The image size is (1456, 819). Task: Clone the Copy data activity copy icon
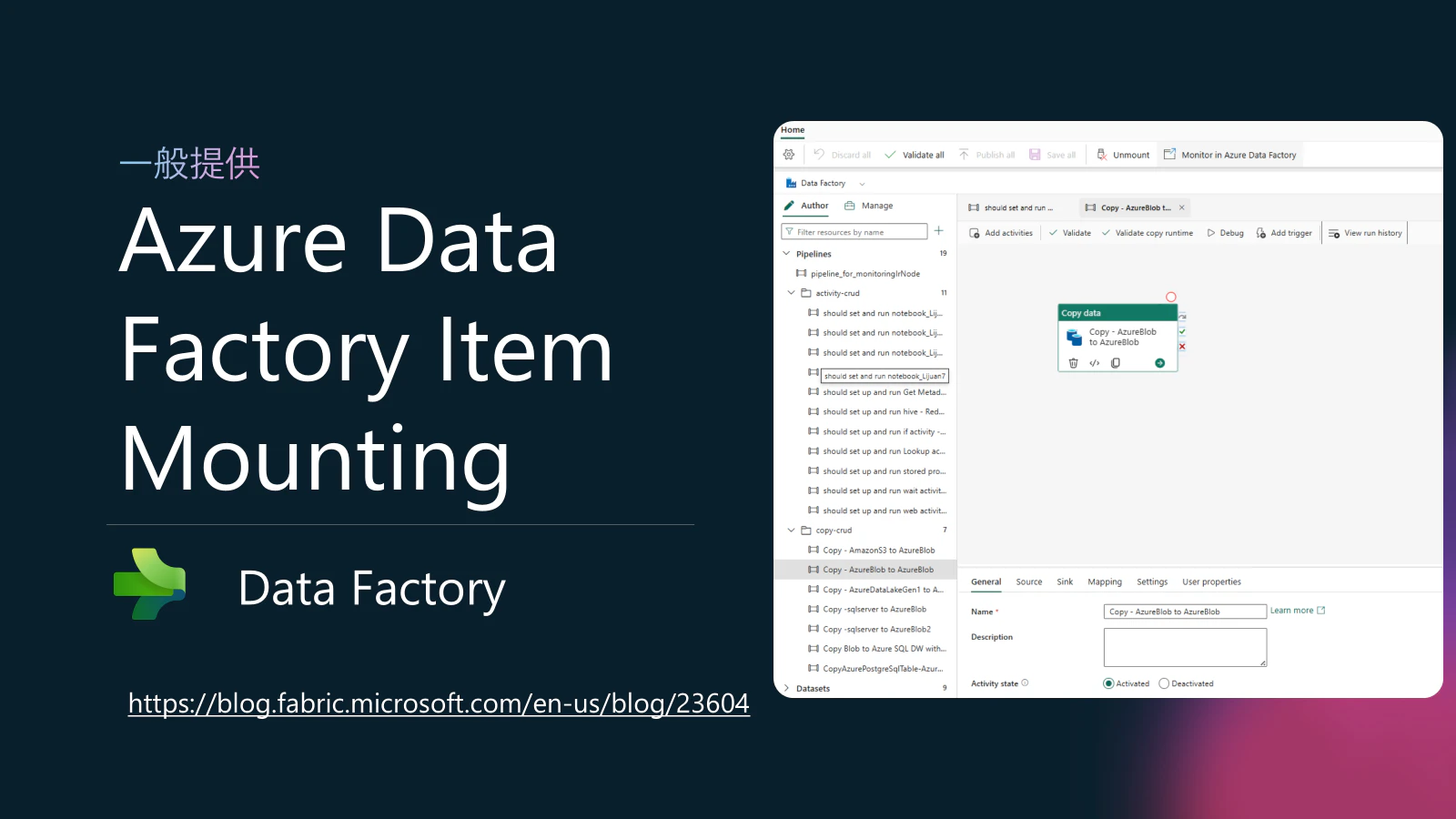(x=1116, y=363)
